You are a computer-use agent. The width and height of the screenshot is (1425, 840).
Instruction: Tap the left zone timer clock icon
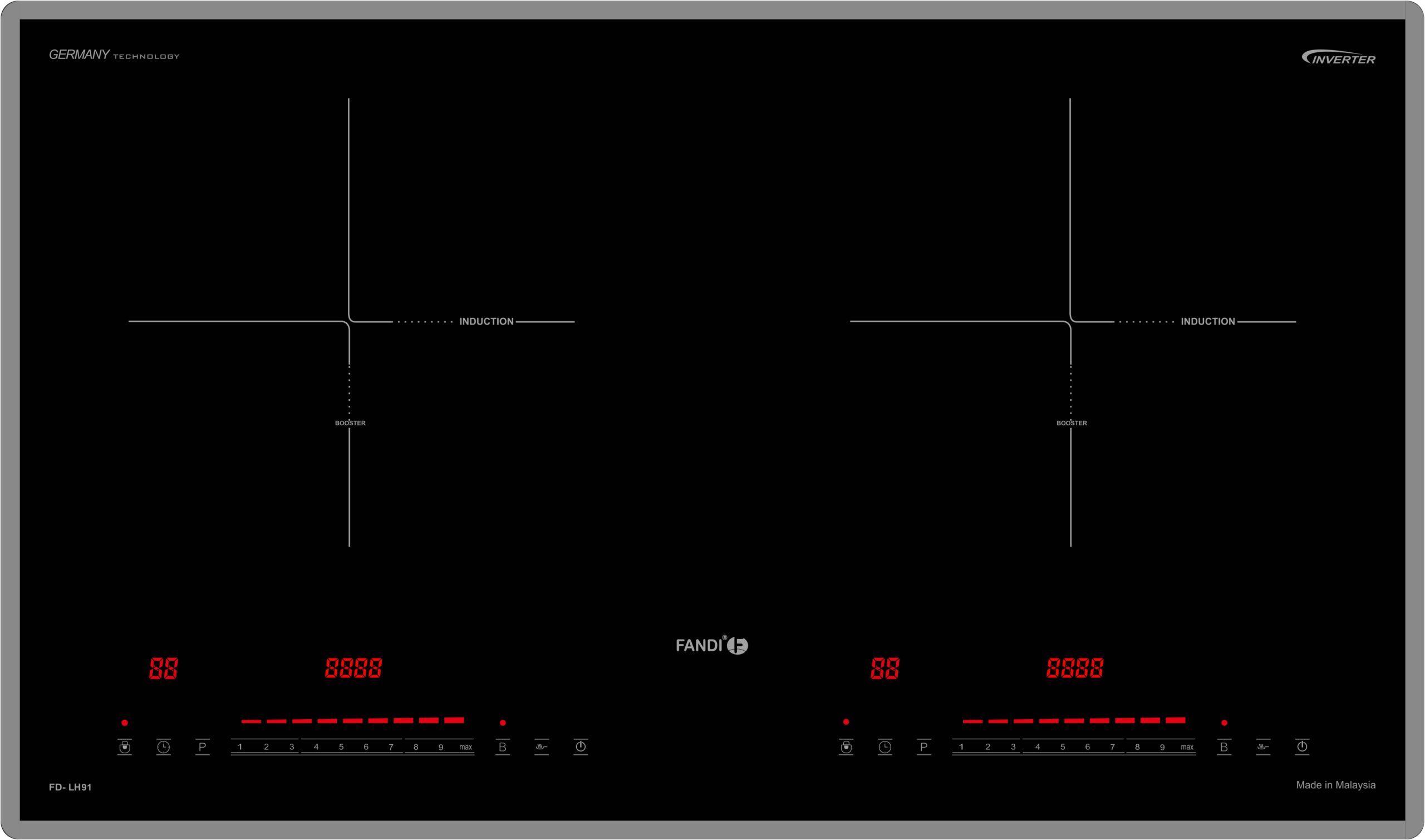click(x=163, y=747)
